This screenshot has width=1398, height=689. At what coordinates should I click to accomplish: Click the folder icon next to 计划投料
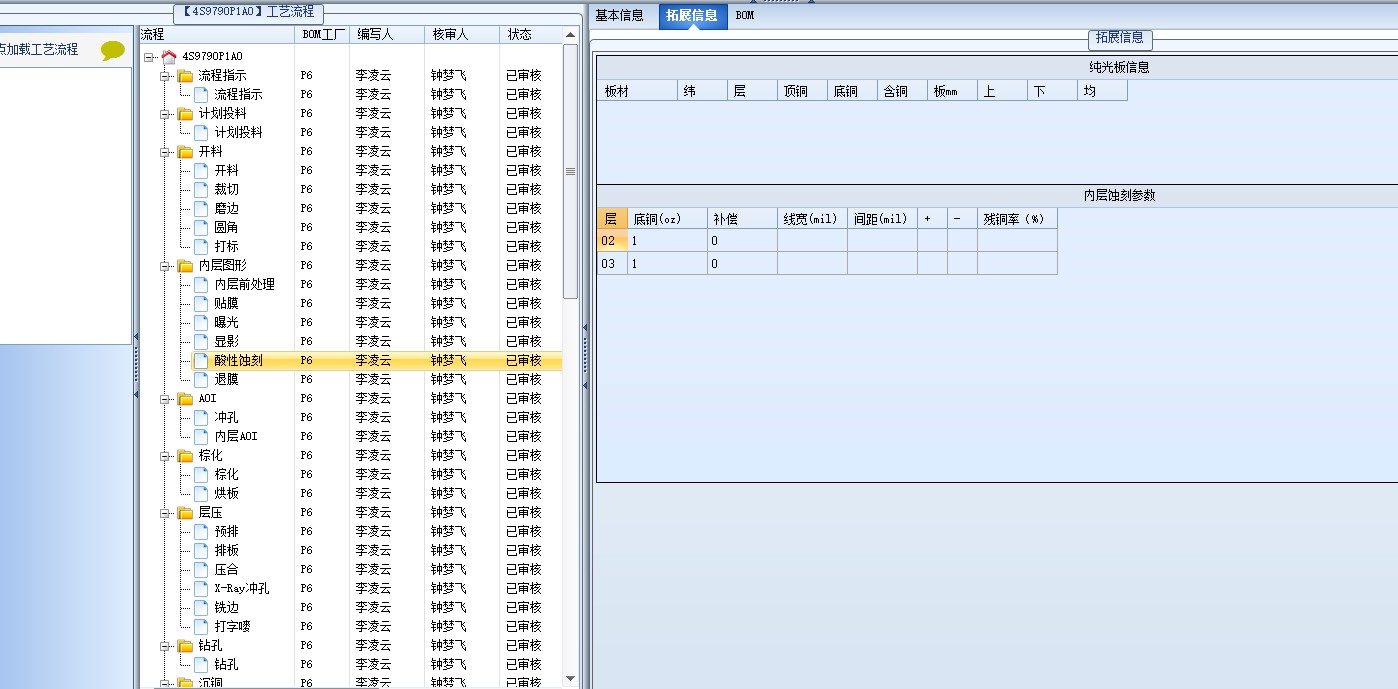click(185, 114)
